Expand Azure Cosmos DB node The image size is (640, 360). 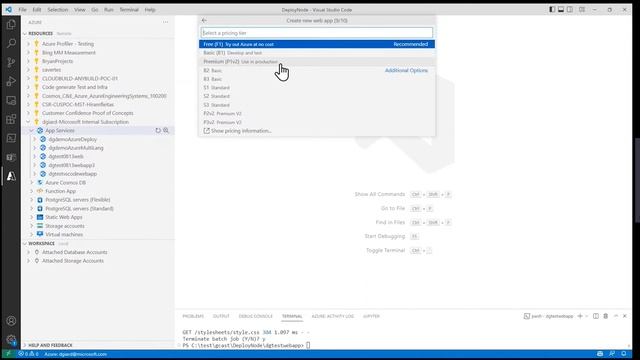(32, 182)
